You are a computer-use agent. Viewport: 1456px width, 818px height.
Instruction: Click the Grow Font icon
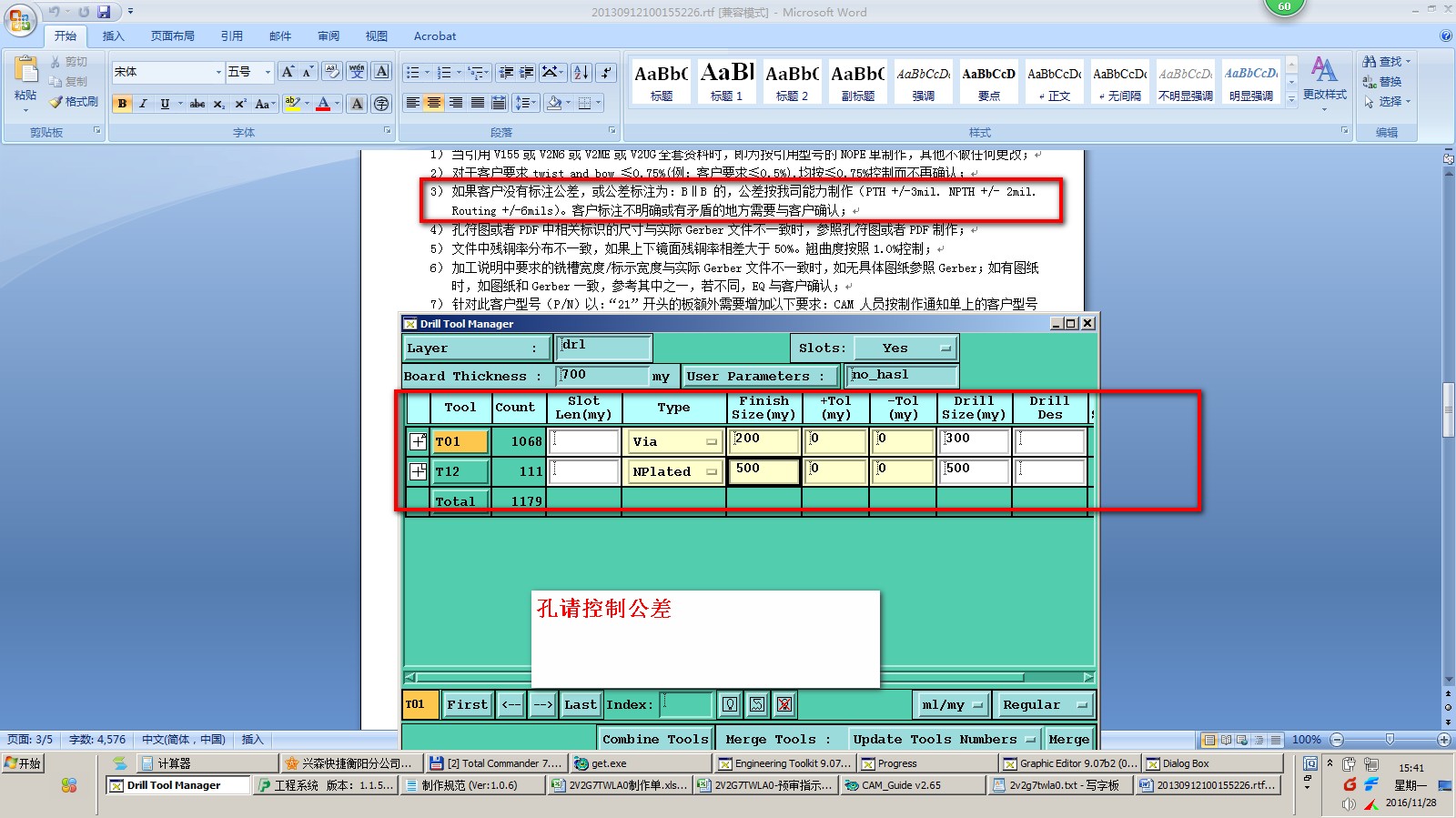coord(288,72)
